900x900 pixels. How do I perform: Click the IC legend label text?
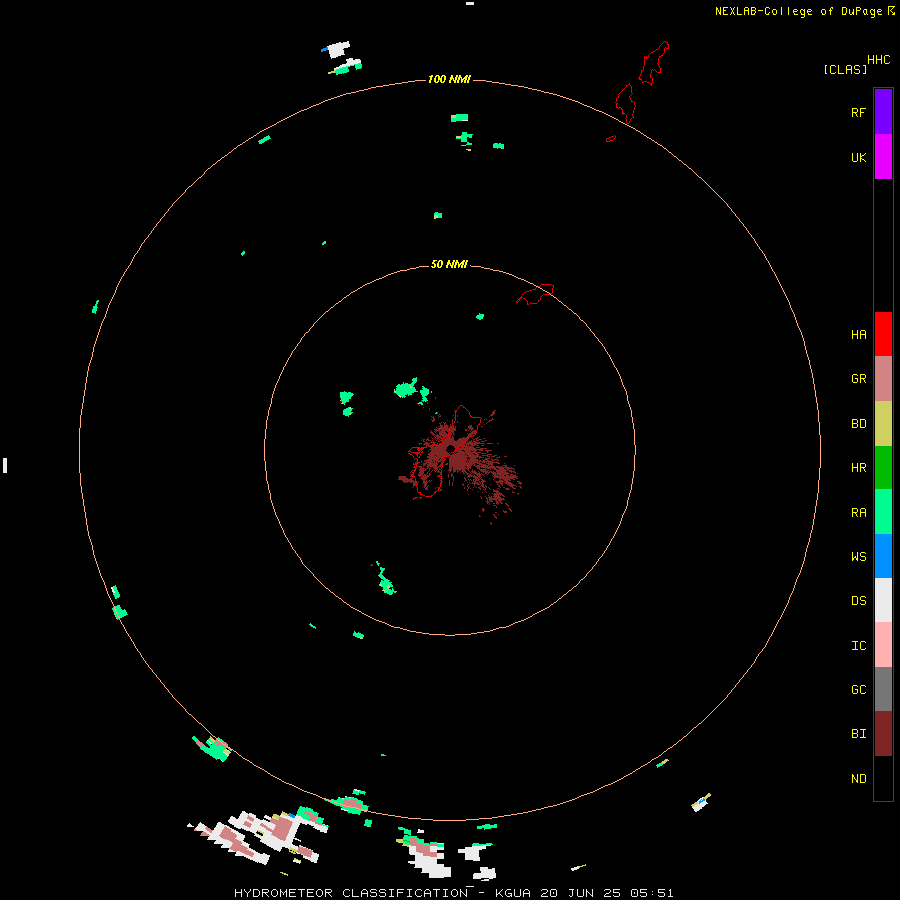(x=858, y=646)
